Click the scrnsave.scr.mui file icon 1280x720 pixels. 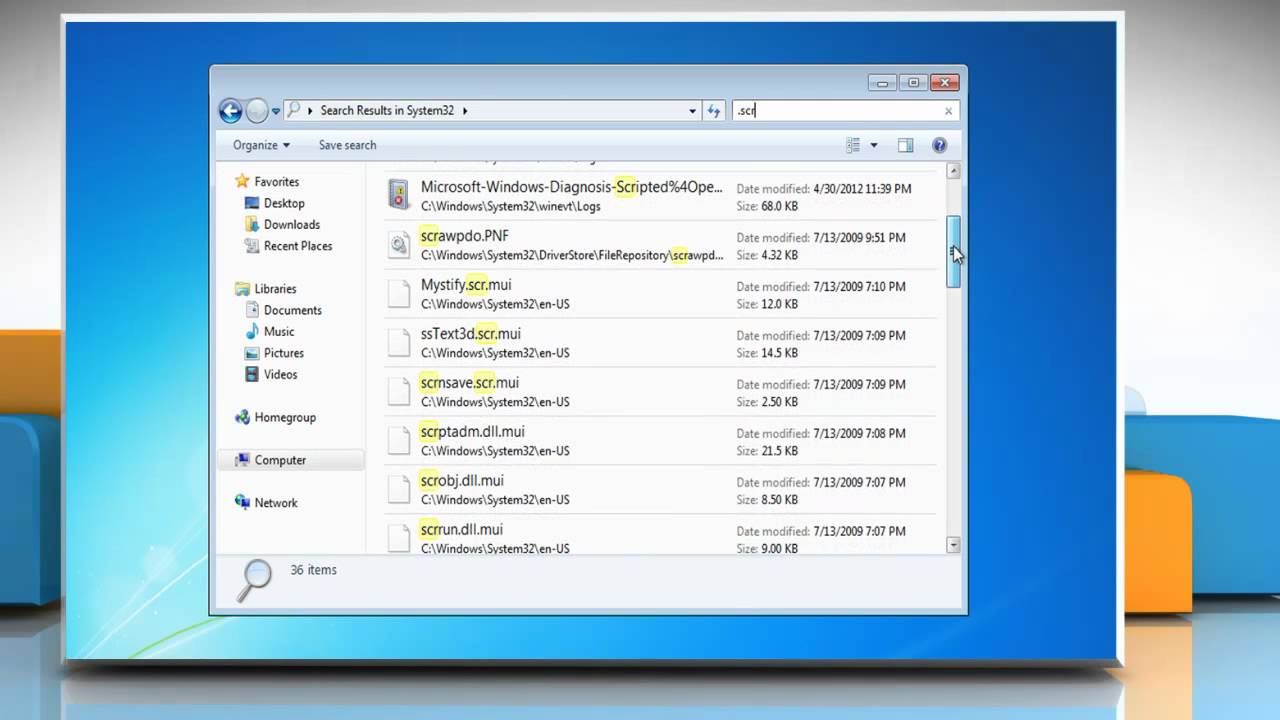[399, 391]
